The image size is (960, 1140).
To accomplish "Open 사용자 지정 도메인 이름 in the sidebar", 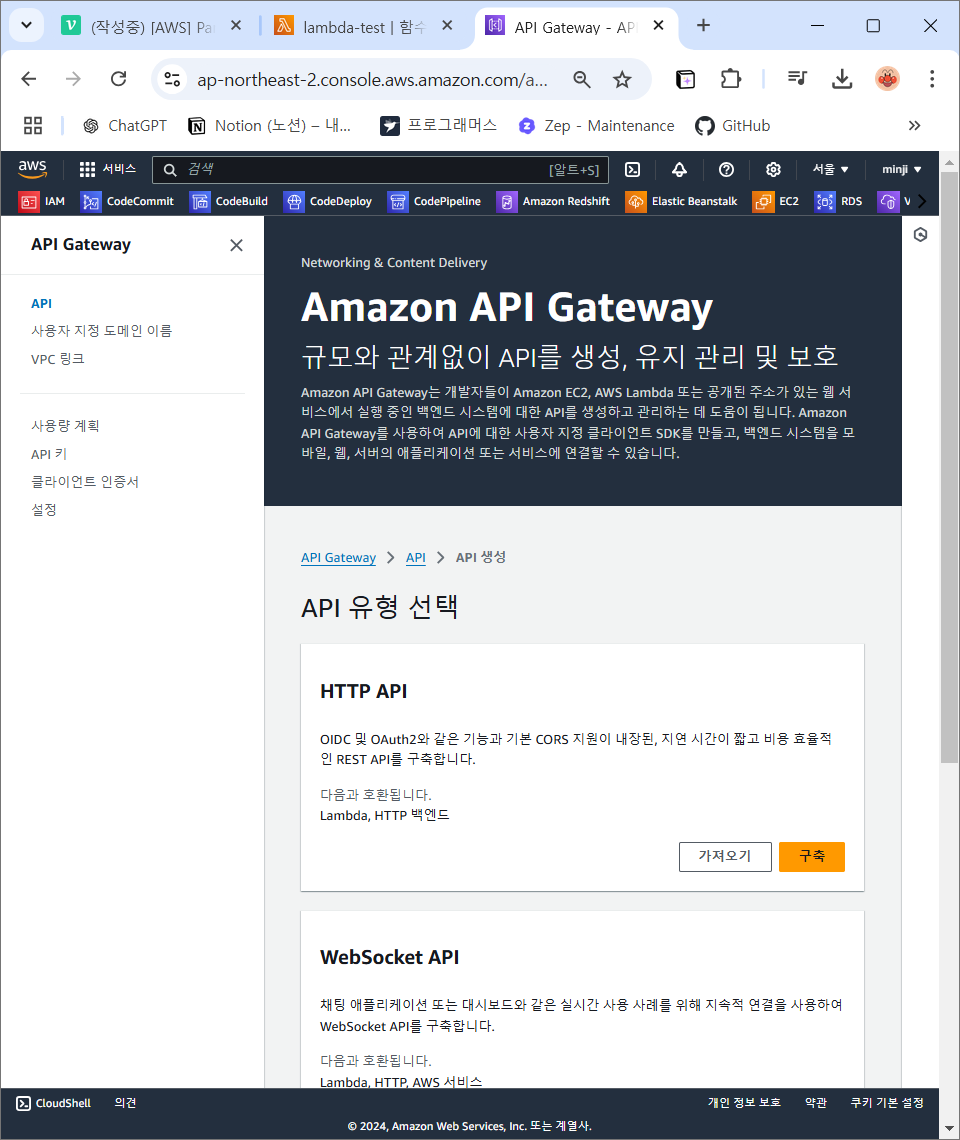I will click(x=102, y=331).
